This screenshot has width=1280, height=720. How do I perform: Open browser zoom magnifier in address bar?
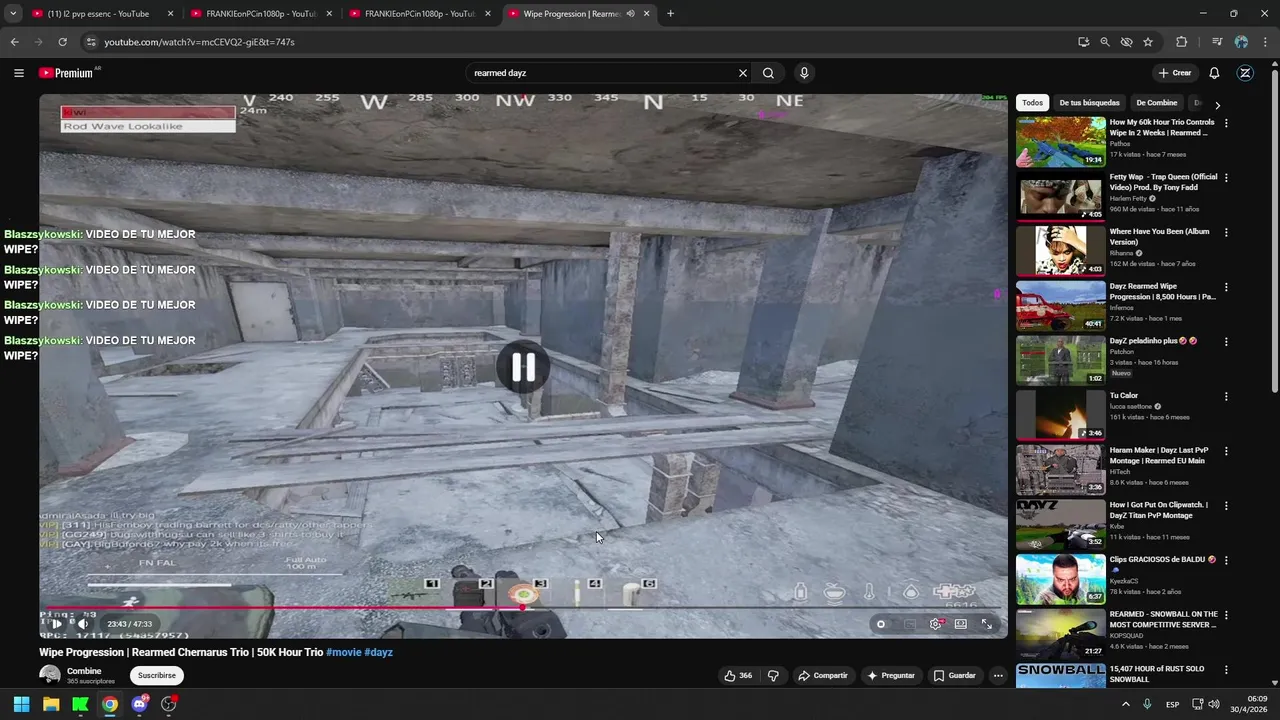pos(1105,42)
